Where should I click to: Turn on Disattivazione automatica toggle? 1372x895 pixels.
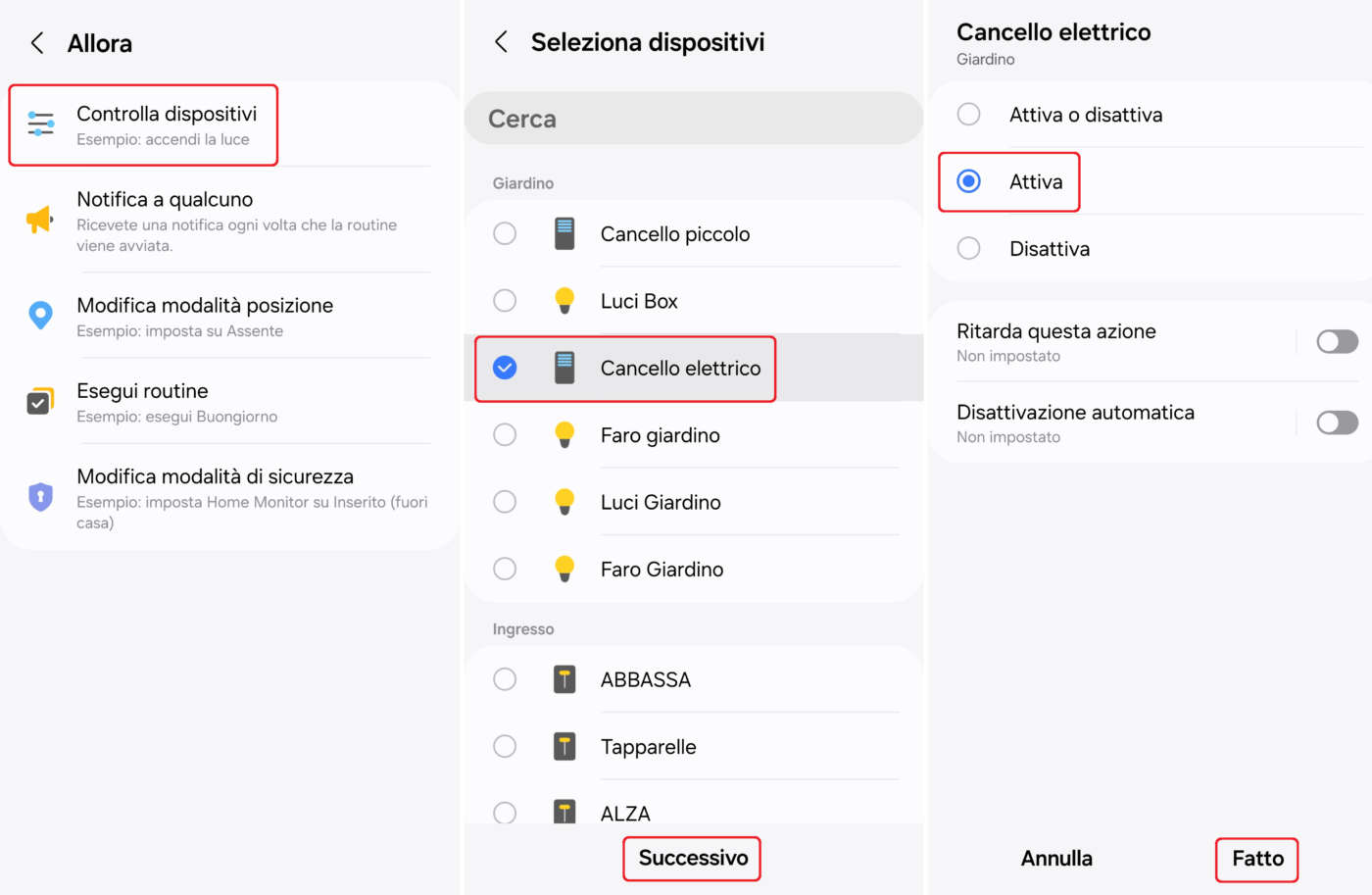(1337, 423)
